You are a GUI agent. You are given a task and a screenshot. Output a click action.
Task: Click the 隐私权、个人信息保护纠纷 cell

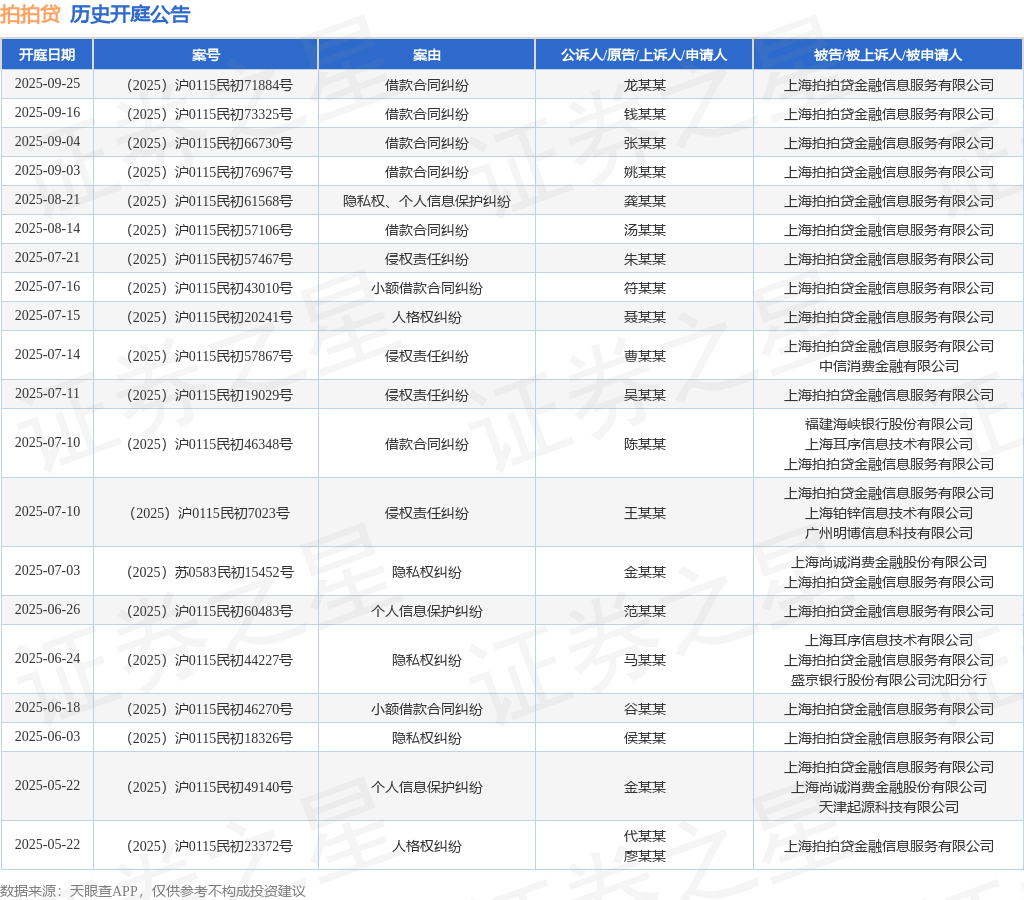point(426,201)
